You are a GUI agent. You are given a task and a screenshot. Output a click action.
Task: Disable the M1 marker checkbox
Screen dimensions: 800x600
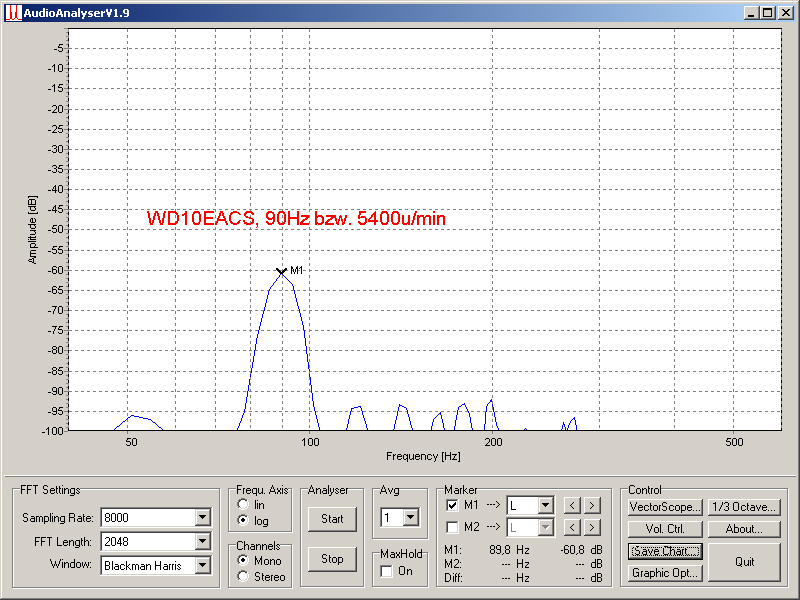click(452, 506)
